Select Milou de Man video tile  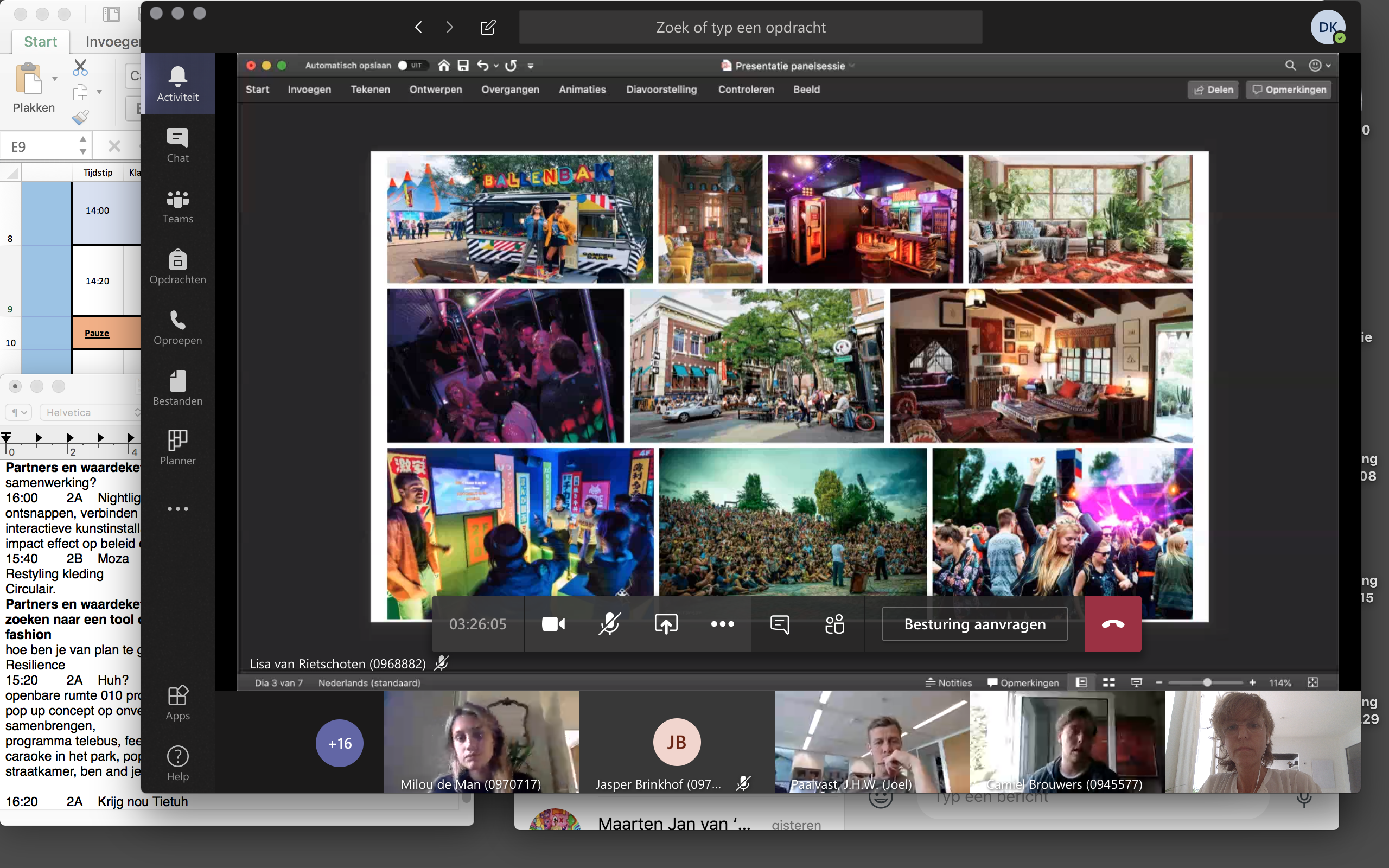click(x=482, y=742)
